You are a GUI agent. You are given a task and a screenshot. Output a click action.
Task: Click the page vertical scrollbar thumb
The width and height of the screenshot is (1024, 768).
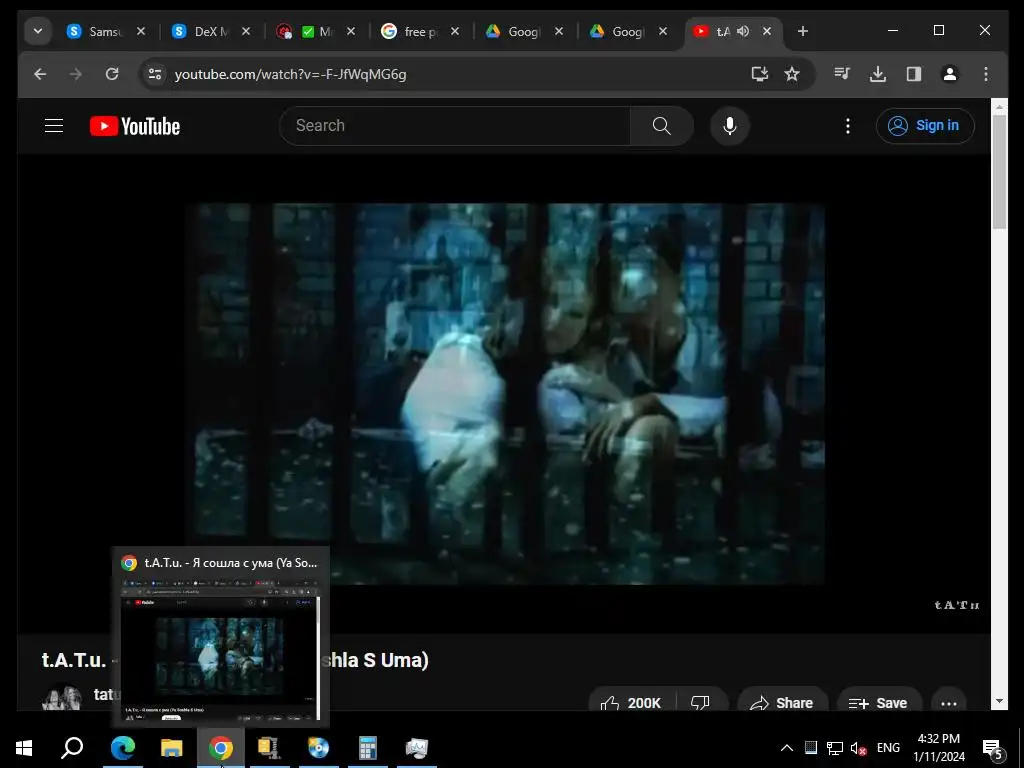pyautogui.click(x=999, y=172)
